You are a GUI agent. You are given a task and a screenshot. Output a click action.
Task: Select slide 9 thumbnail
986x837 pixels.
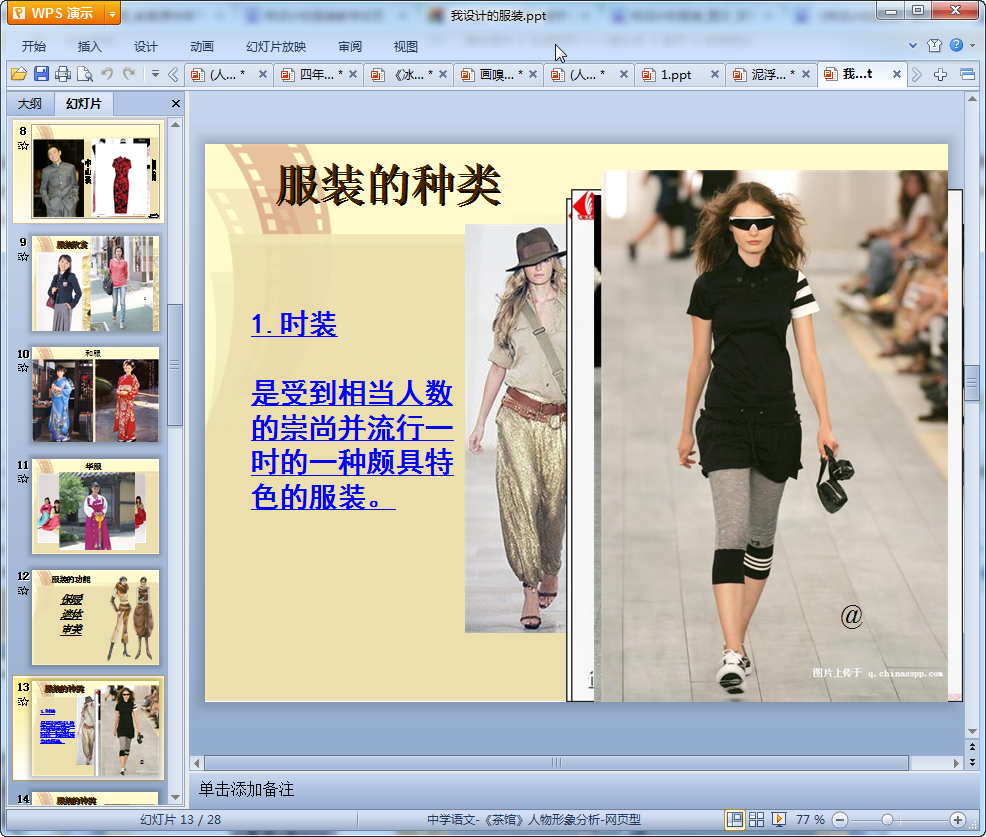tap(95, 284)
